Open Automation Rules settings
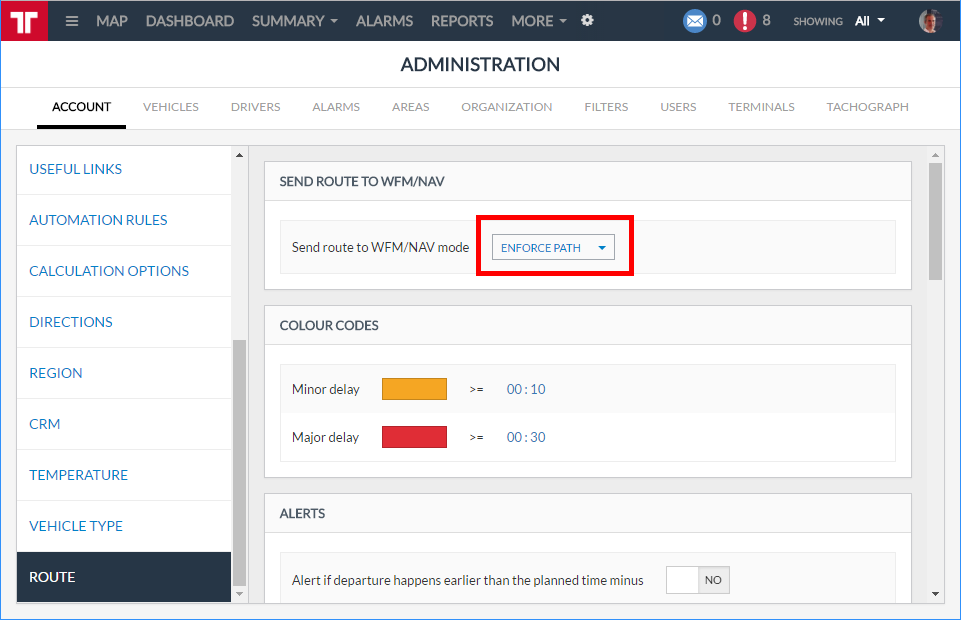961x620 pixels. (98, 220)
